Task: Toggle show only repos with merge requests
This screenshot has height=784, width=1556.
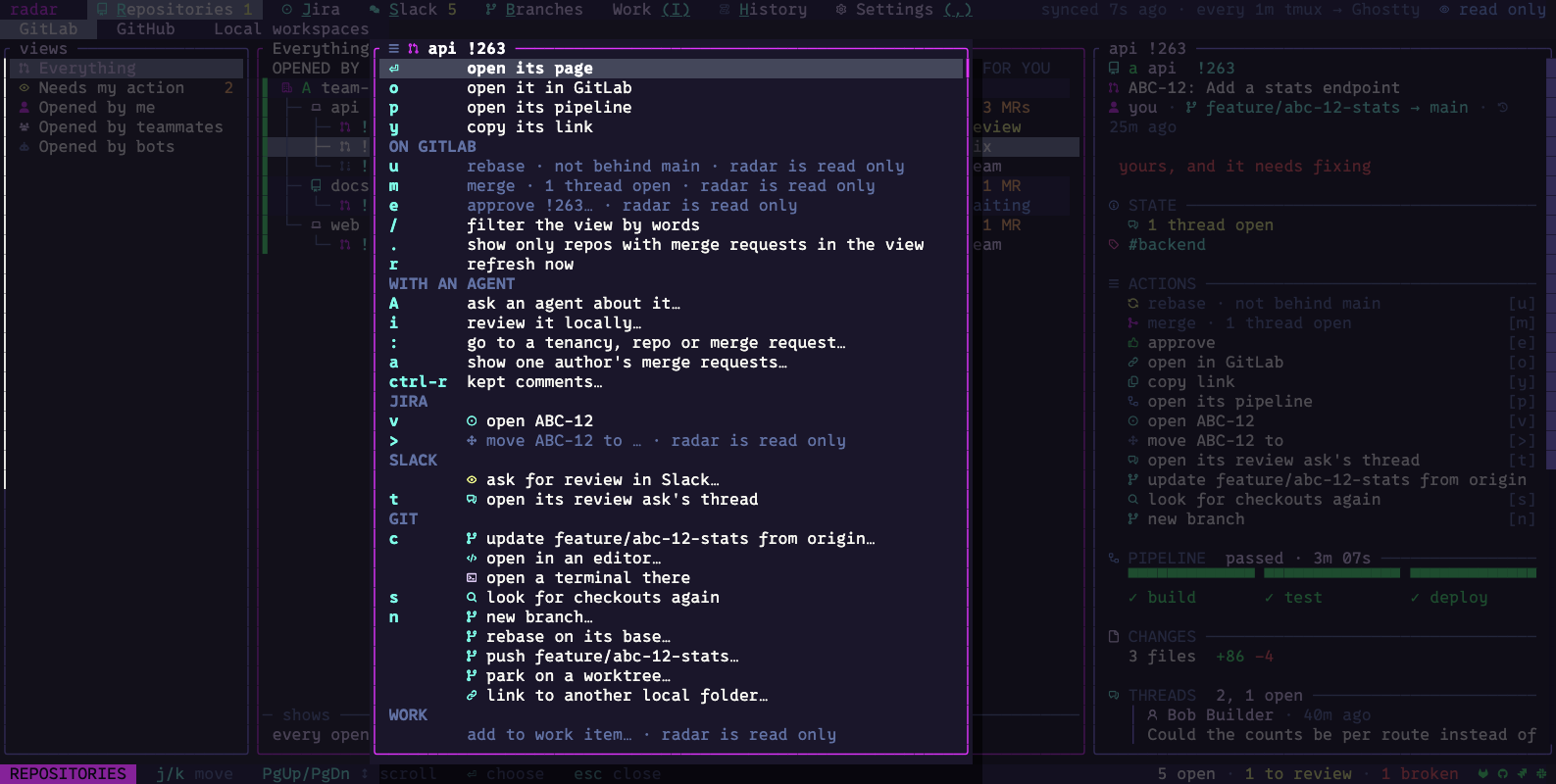Action: (672, 245)
